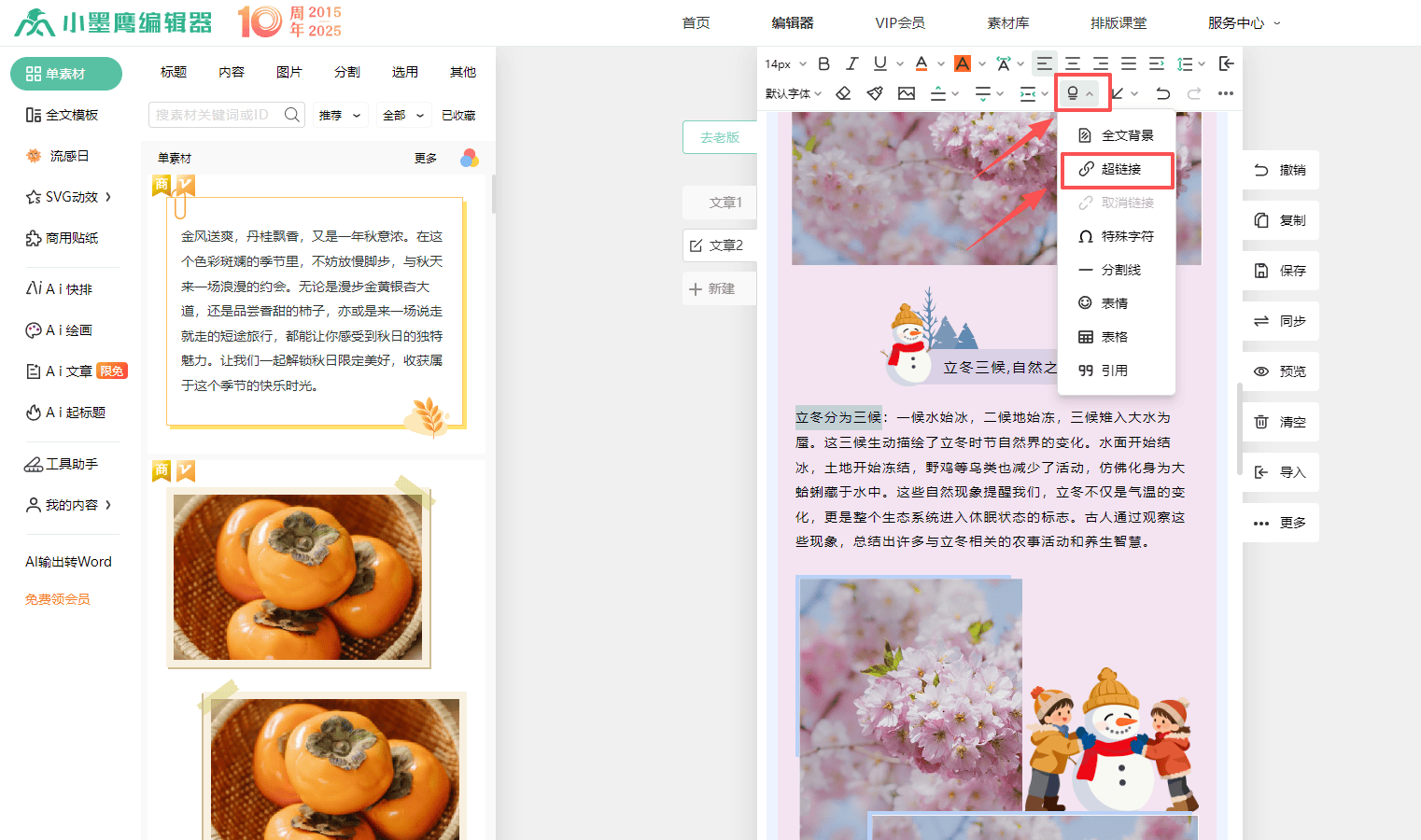Click the 去老版 button

coord(720,137)
